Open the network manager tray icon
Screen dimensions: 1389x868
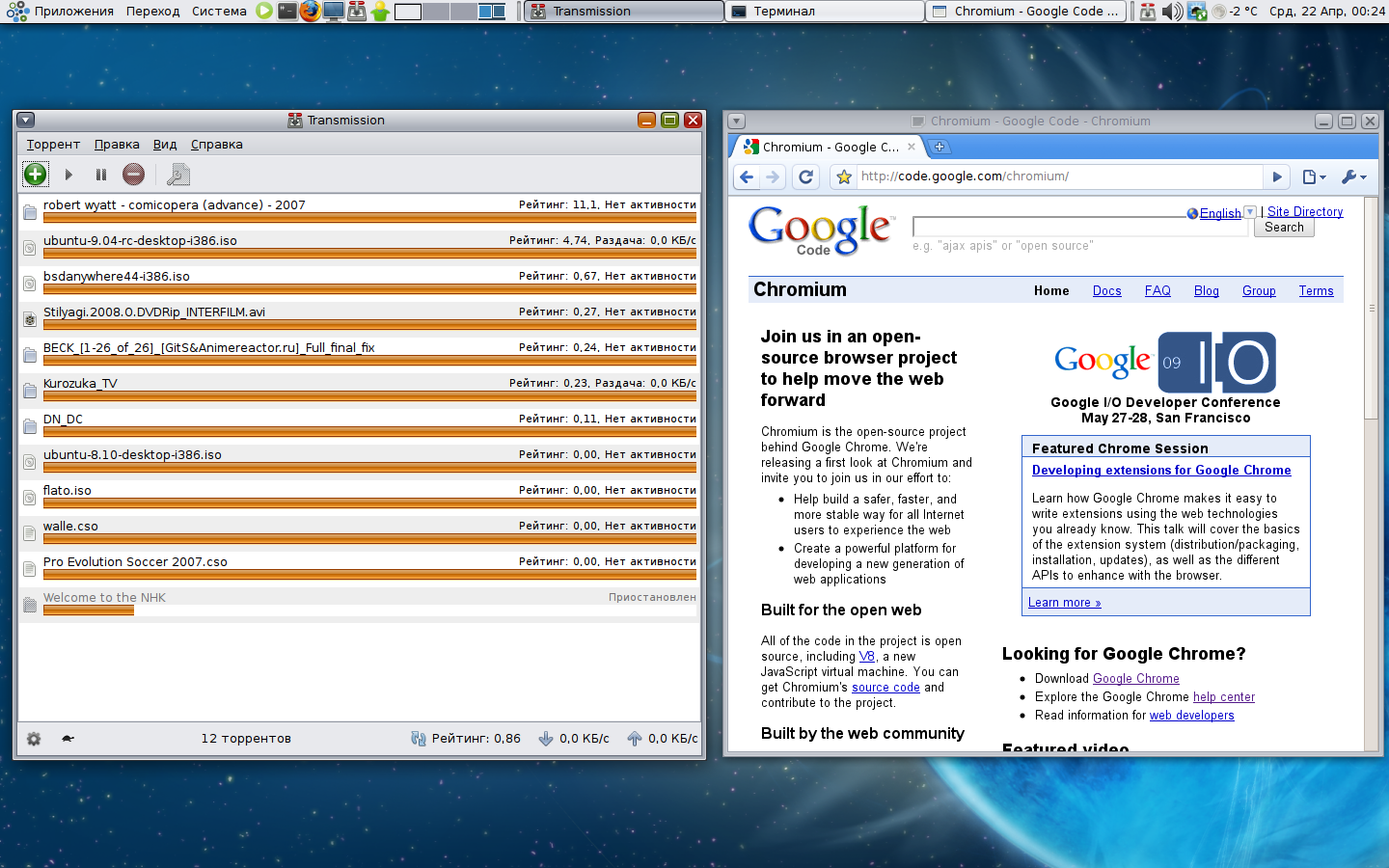[1197, 12]
